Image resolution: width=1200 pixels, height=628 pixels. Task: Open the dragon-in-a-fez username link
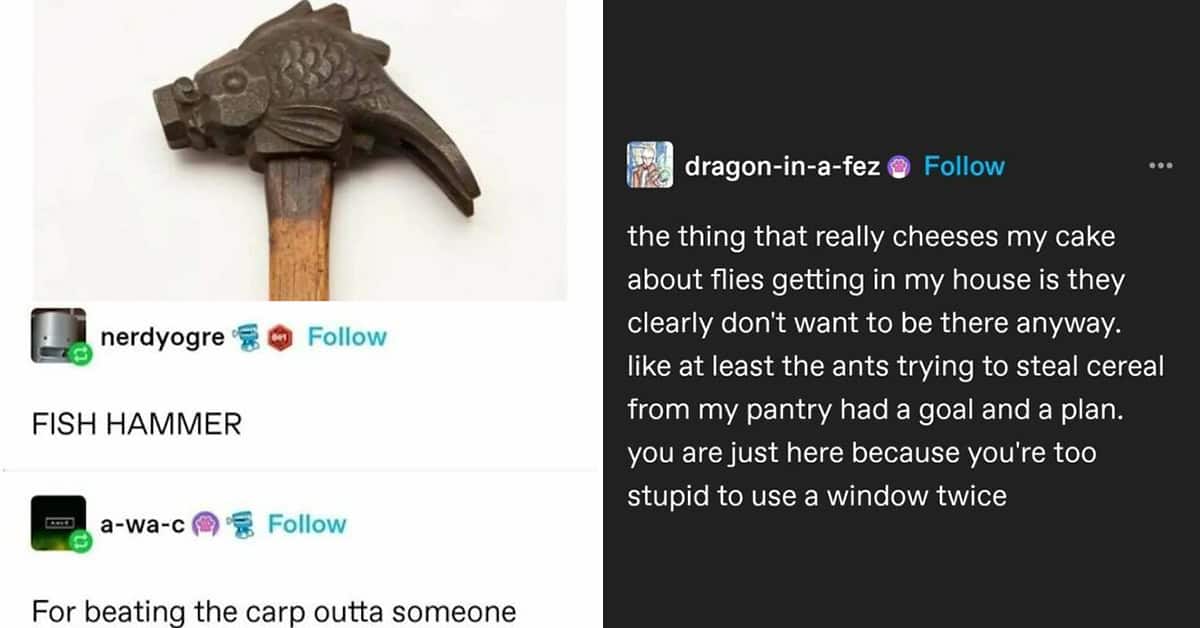782,167
